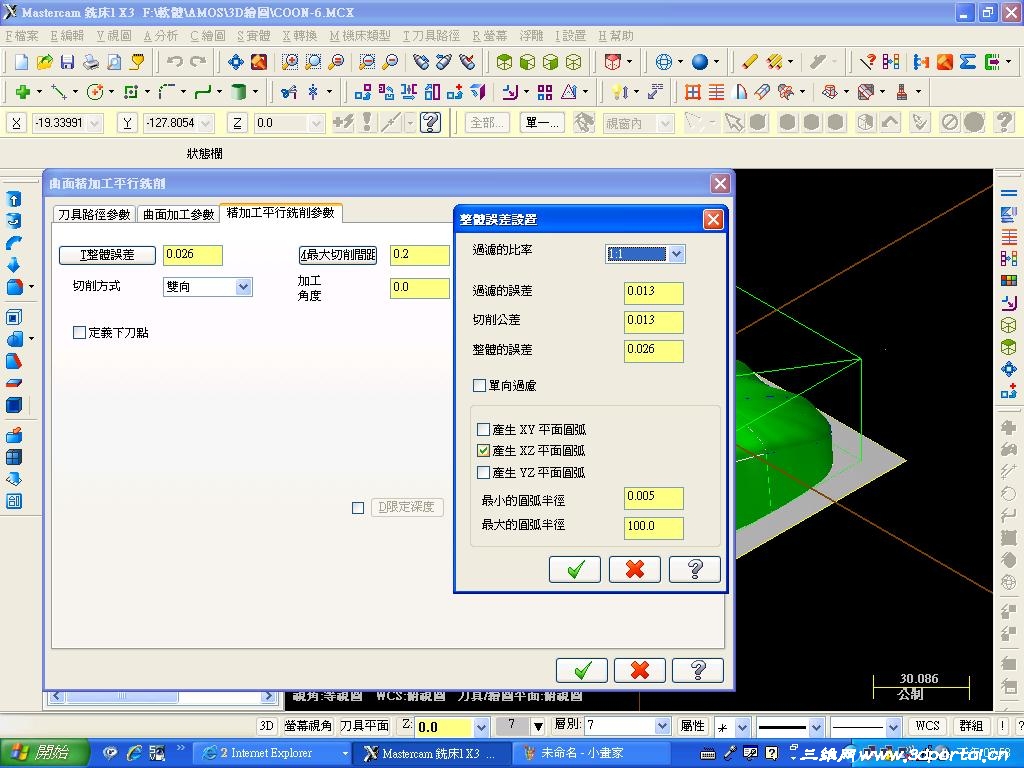
Task: Click the Zoom window magnifier icon
Action: 290,62
